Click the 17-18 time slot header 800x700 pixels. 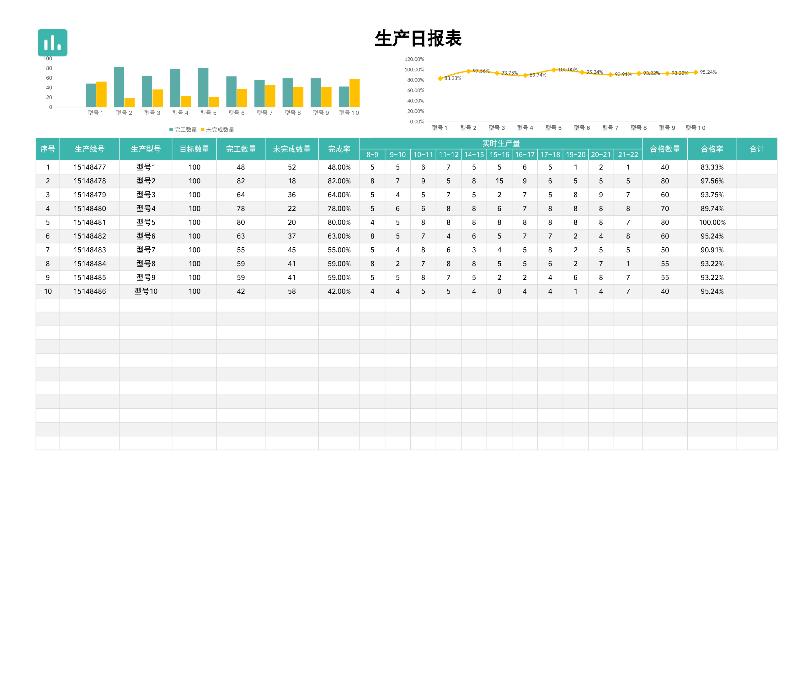(550, 154)
